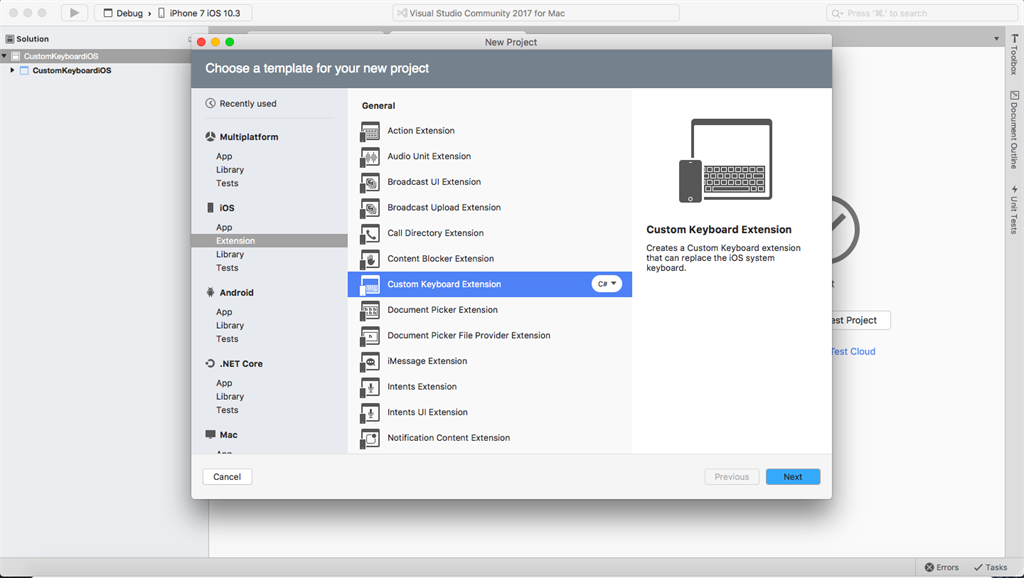
Task: Run the project with the play button
Action: 74,12
